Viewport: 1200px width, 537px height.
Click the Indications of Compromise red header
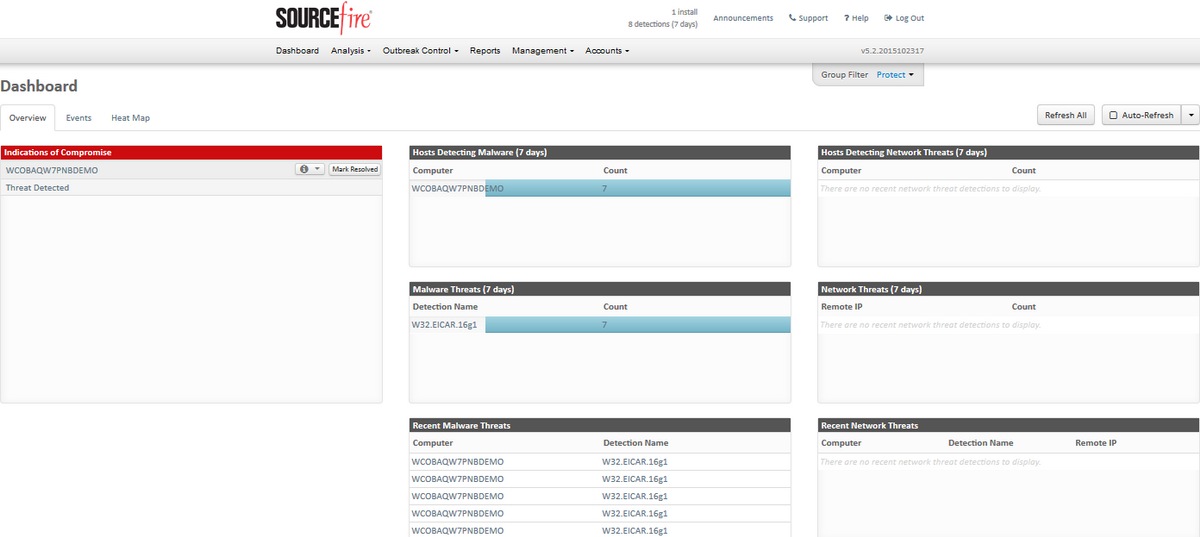coord(191,152)
